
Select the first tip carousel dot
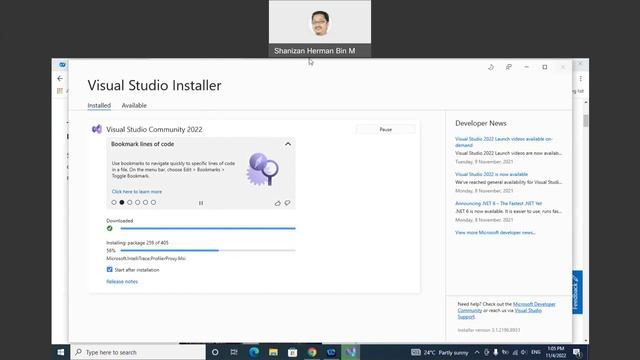tap(114, 202)
